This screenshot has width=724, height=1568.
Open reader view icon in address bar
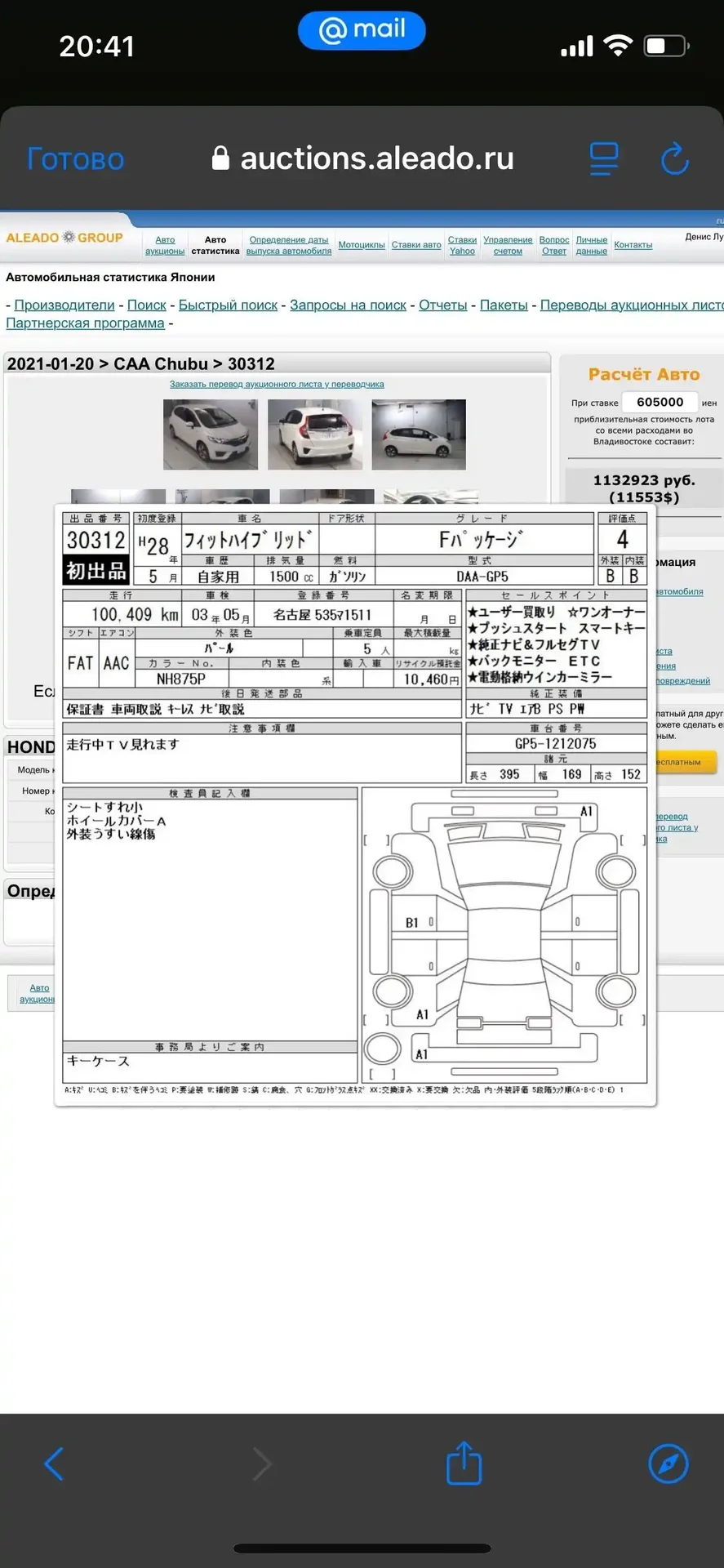[604, 158]
